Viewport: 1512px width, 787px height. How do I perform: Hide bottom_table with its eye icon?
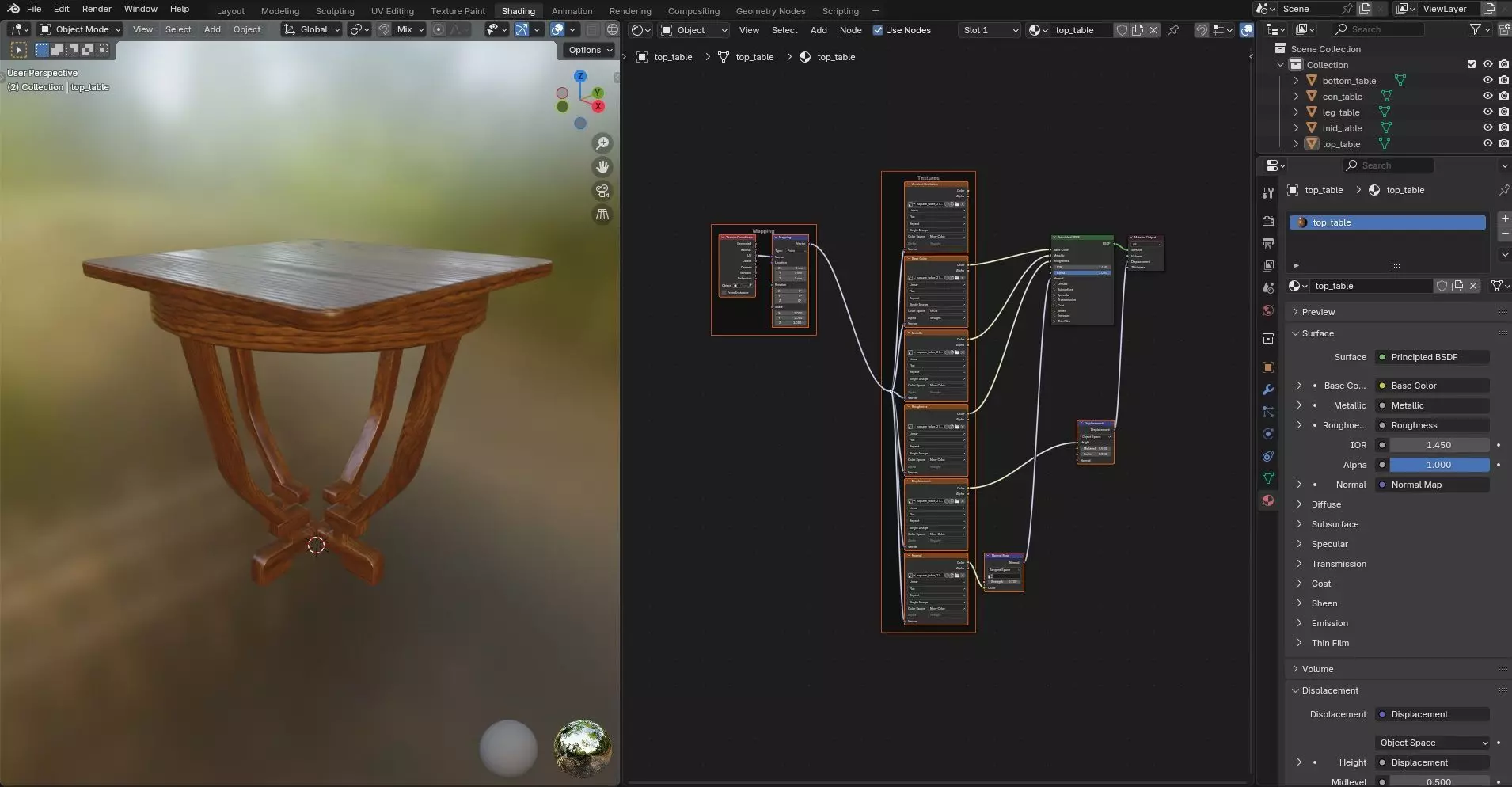pos(1487,81)
